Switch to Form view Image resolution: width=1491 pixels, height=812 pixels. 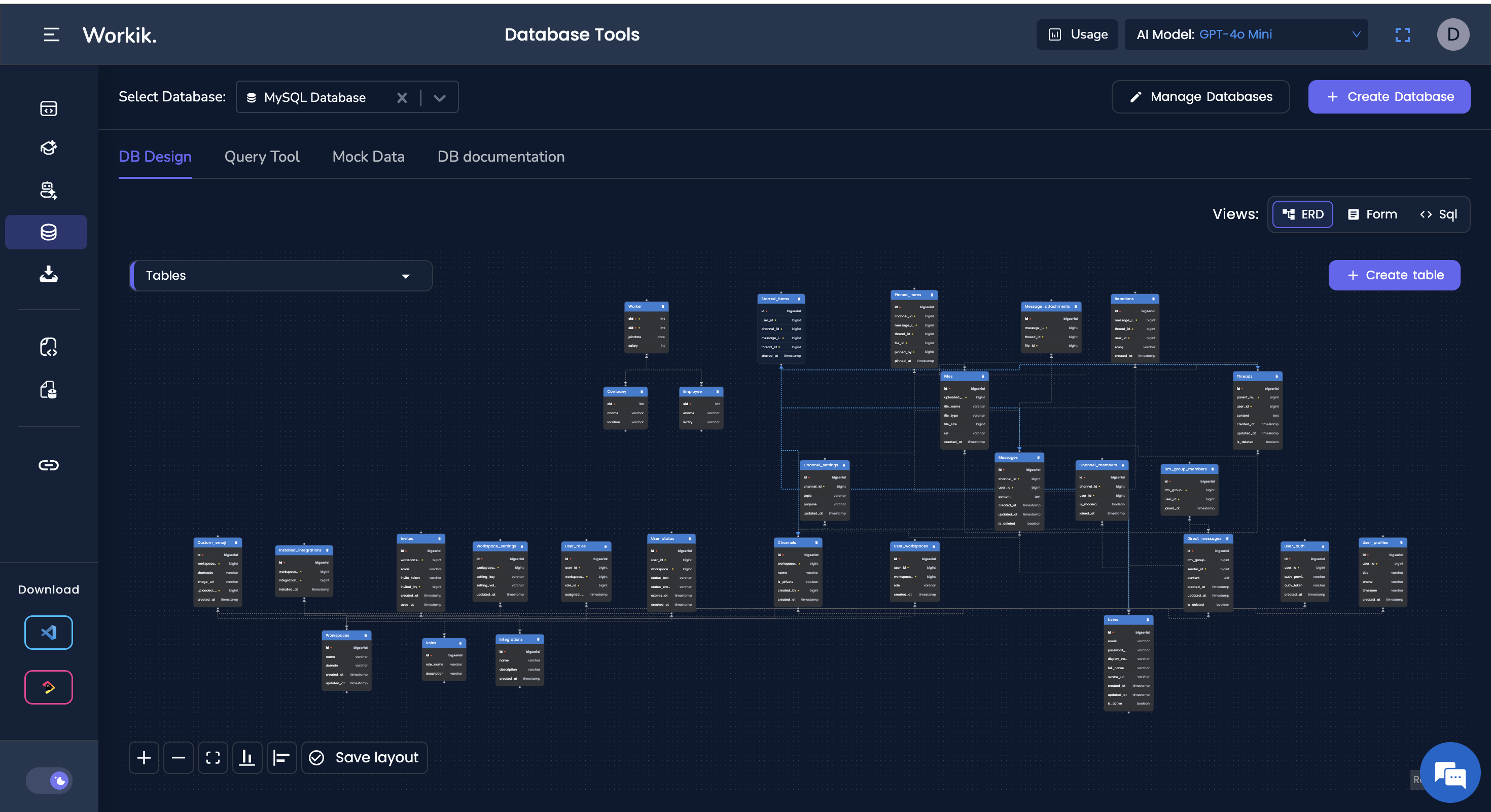point(1372,214)
